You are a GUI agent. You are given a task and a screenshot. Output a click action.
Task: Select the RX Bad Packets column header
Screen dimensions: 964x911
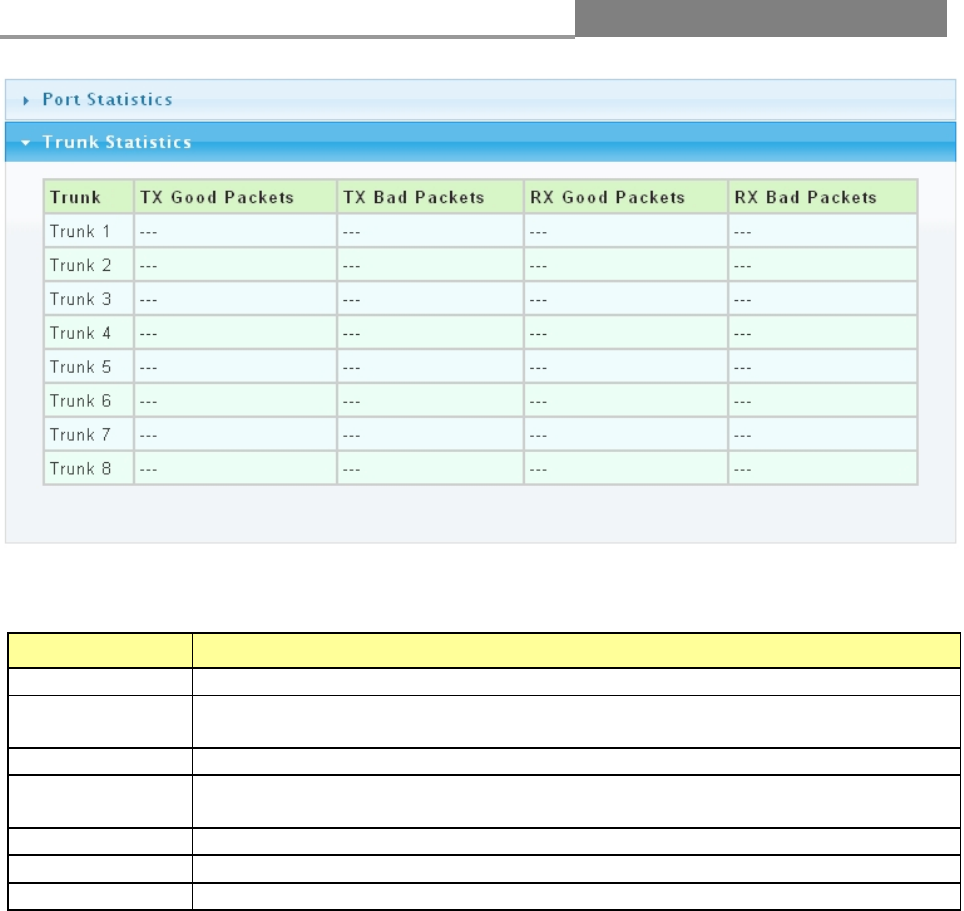pos(823,197)
